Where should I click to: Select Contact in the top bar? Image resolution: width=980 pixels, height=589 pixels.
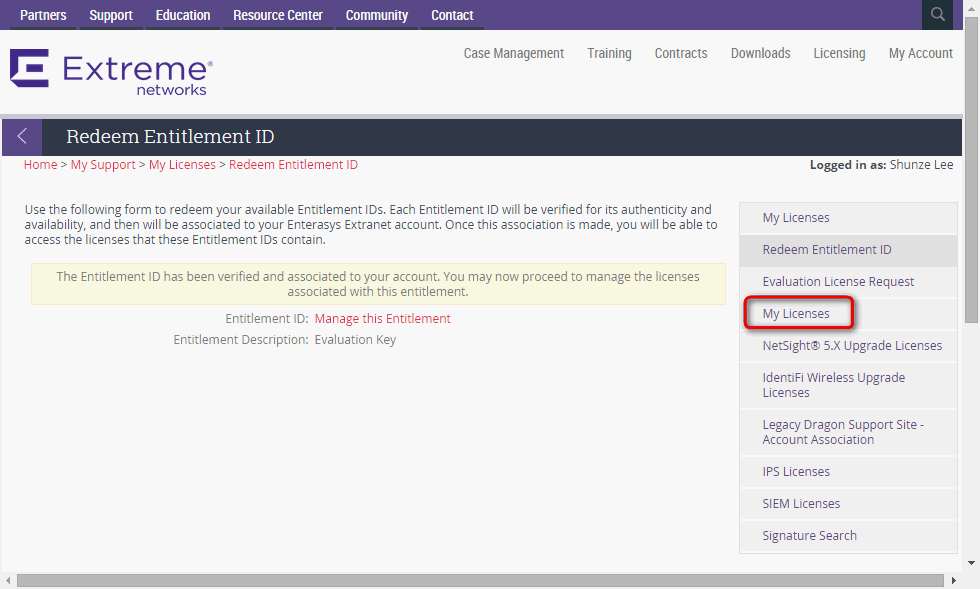[452, 15]
